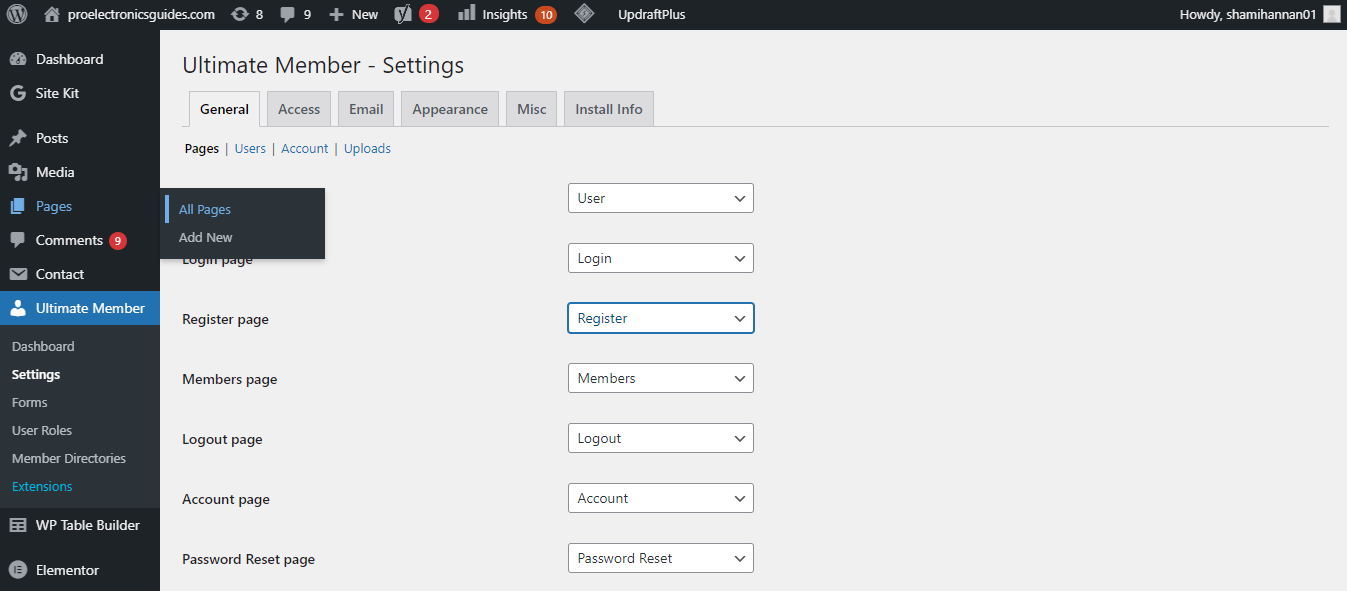Open the Register page dropdown
Viewport: 1347px width, 591px height.
tap(660, 318)
